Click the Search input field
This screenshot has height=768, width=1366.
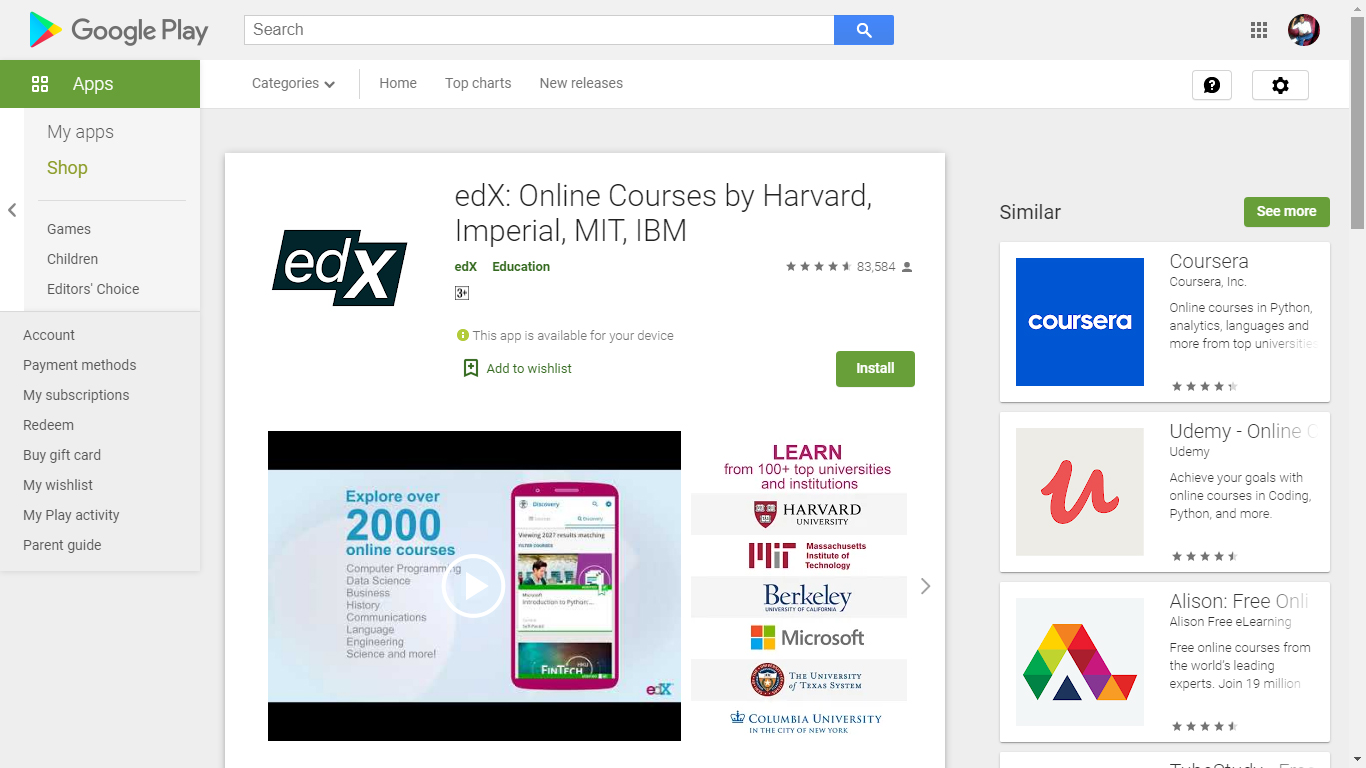539,30
